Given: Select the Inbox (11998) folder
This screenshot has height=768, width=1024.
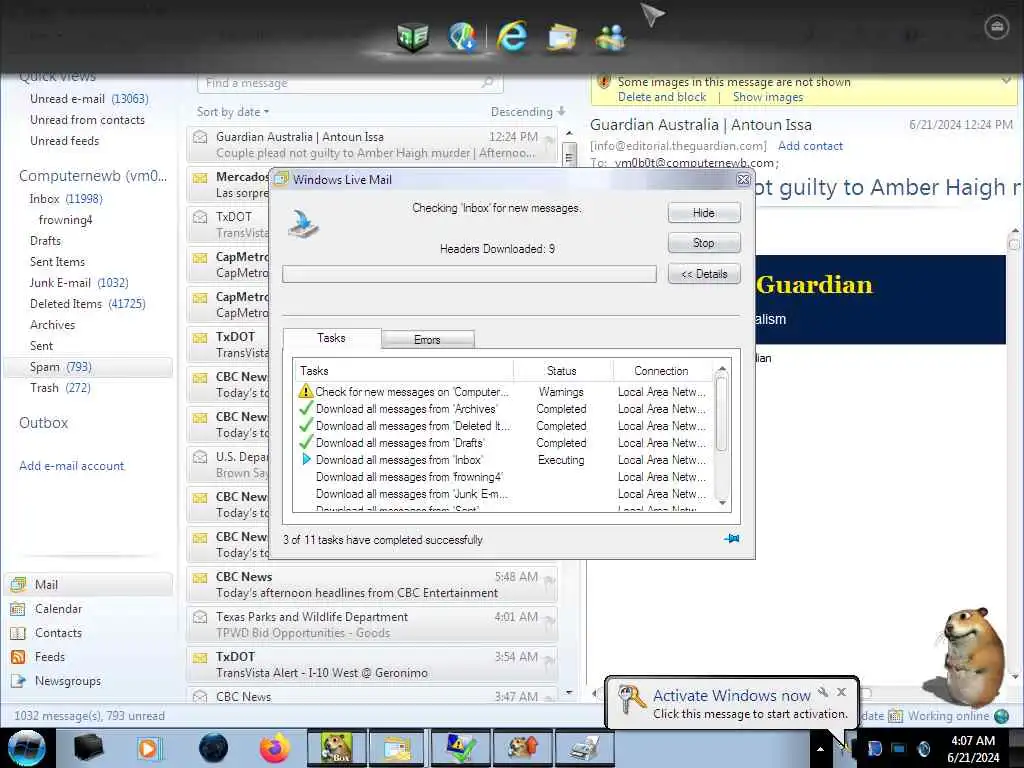Looking at the screenshot, I should coord(66,199).
